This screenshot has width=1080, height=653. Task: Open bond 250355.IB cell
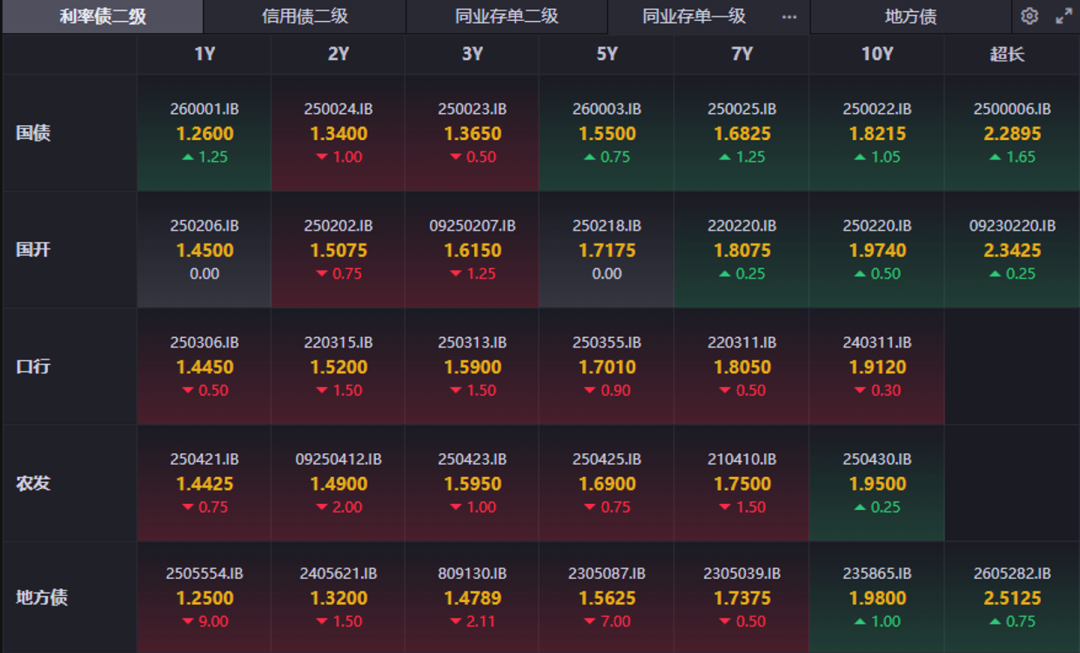607,366
